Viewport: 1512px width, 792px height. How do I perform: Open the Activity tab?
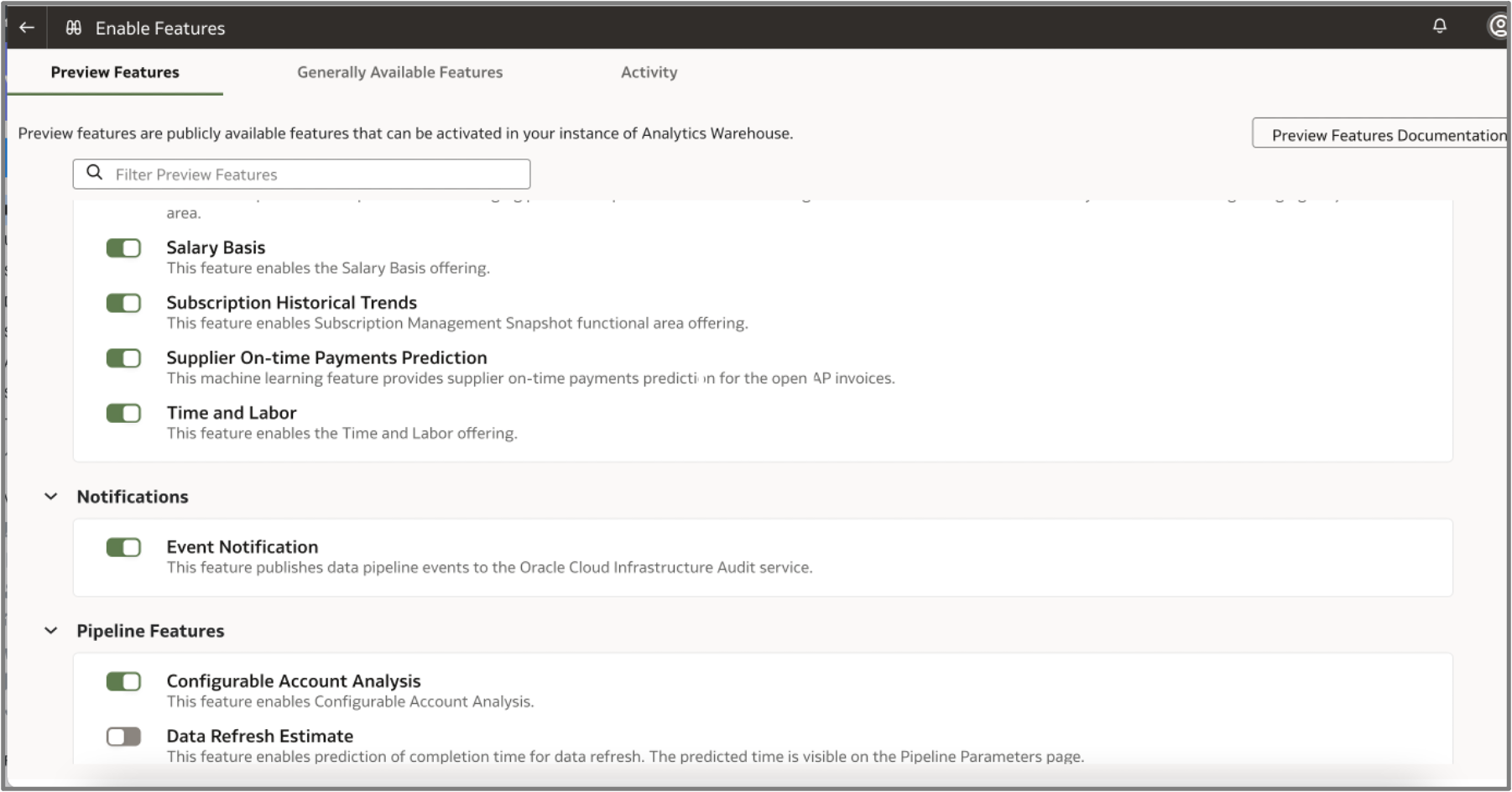click(x=649, y=72)
